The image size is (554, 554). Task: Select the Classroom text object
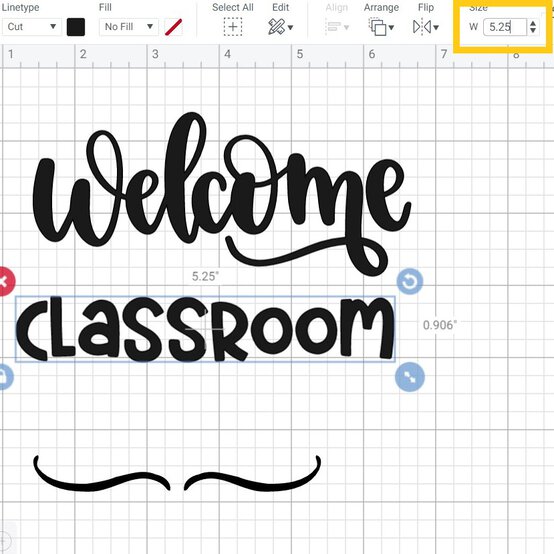click(x=205, y=329)
